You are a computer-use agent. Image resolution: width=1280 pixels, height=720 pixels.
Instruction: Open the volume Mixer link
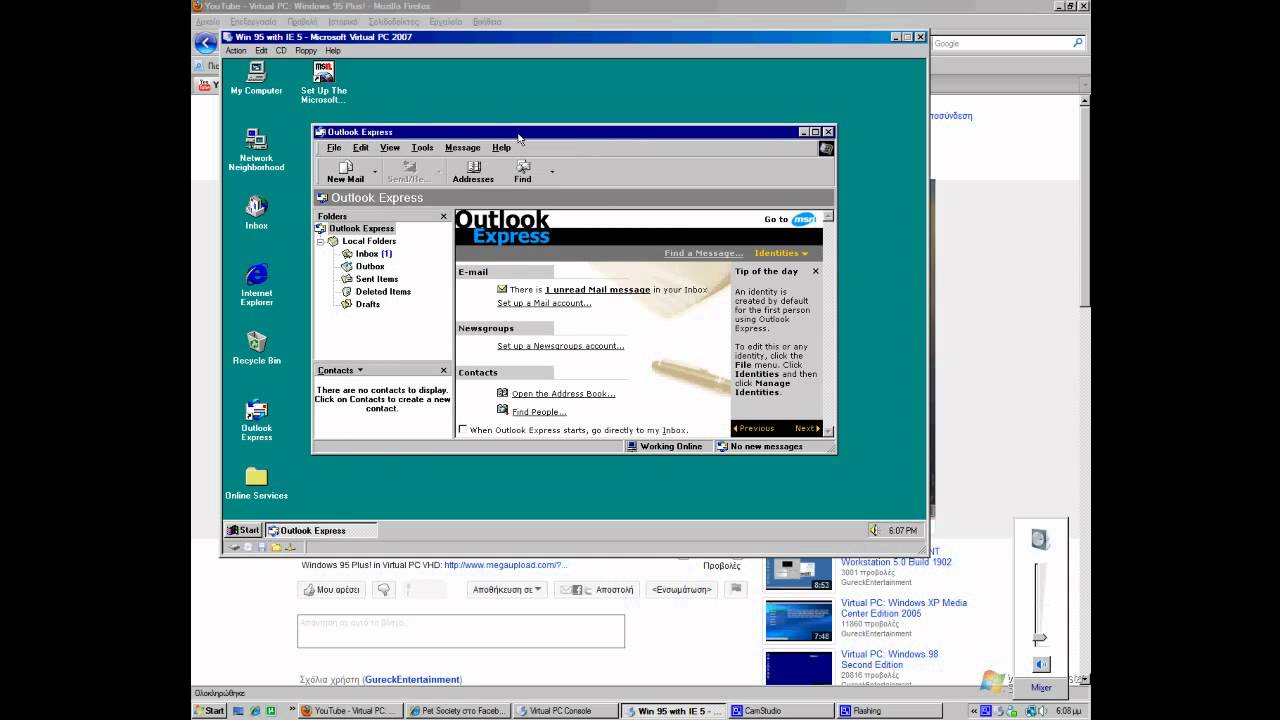(1041, 687)
